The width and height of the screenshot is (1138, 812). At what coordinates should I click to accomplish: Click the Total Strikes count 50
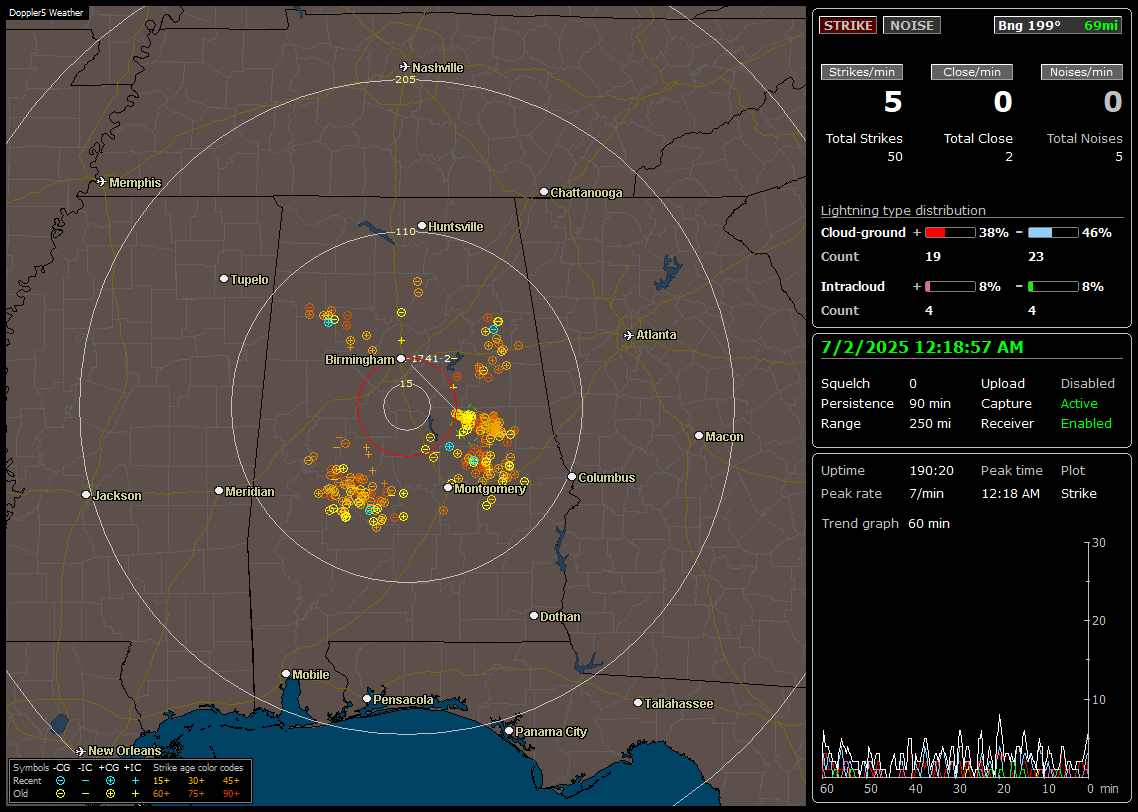point(895,157)
